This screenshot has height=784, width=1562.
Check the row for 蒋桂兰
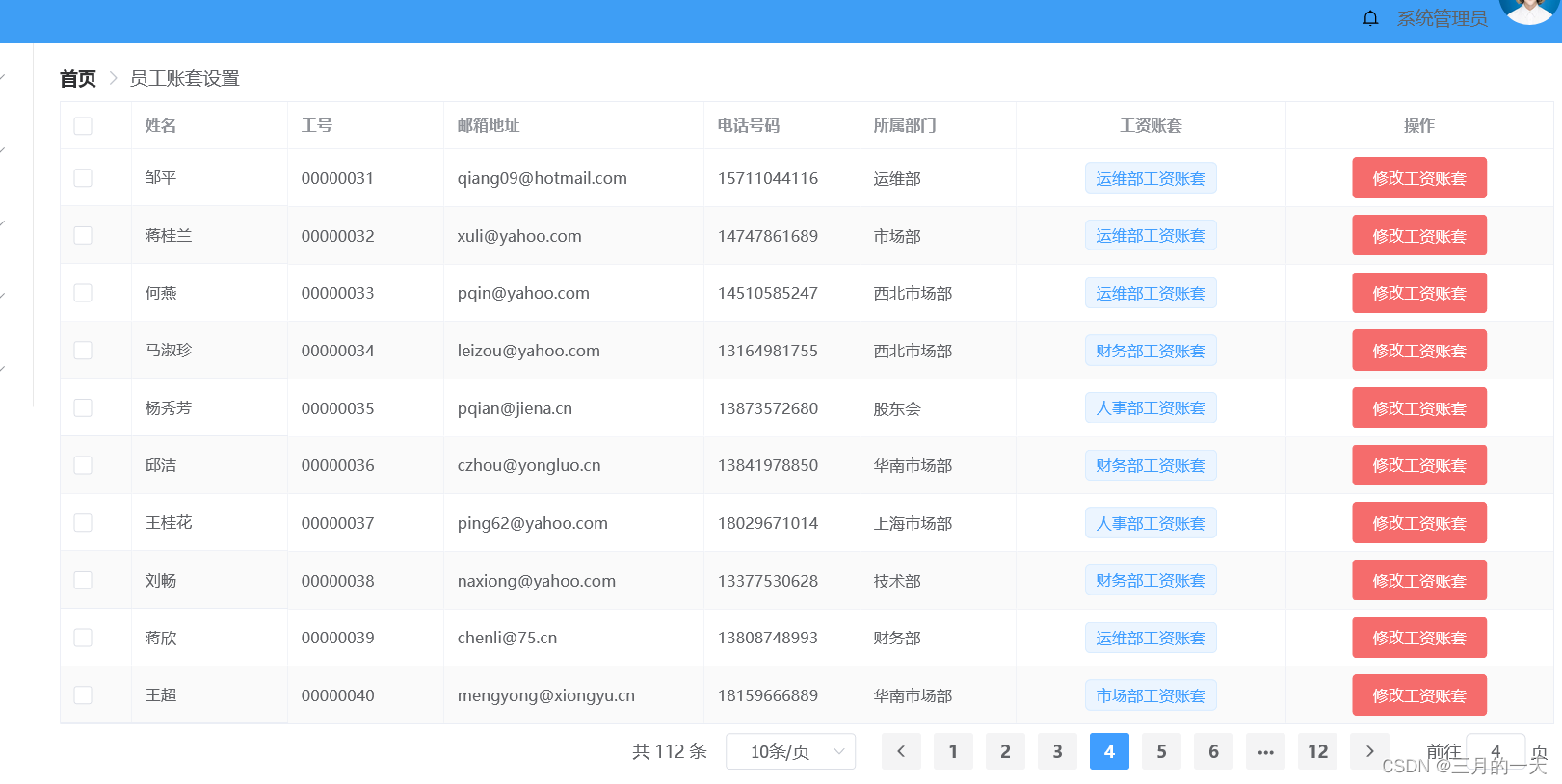[x=83, y=235]
